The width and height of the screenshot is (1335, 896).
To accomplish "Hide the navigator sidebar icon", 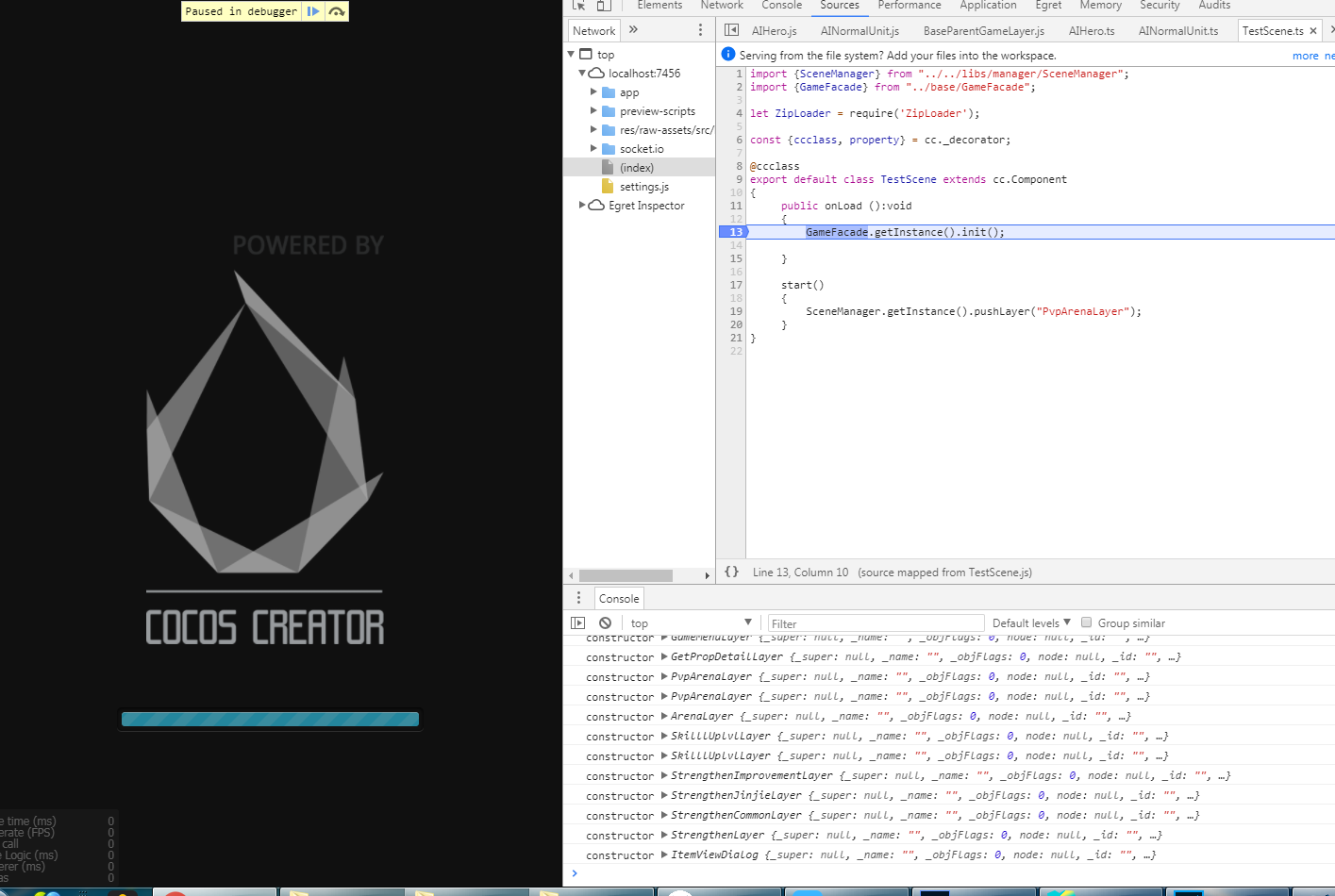I will (731, 30).
